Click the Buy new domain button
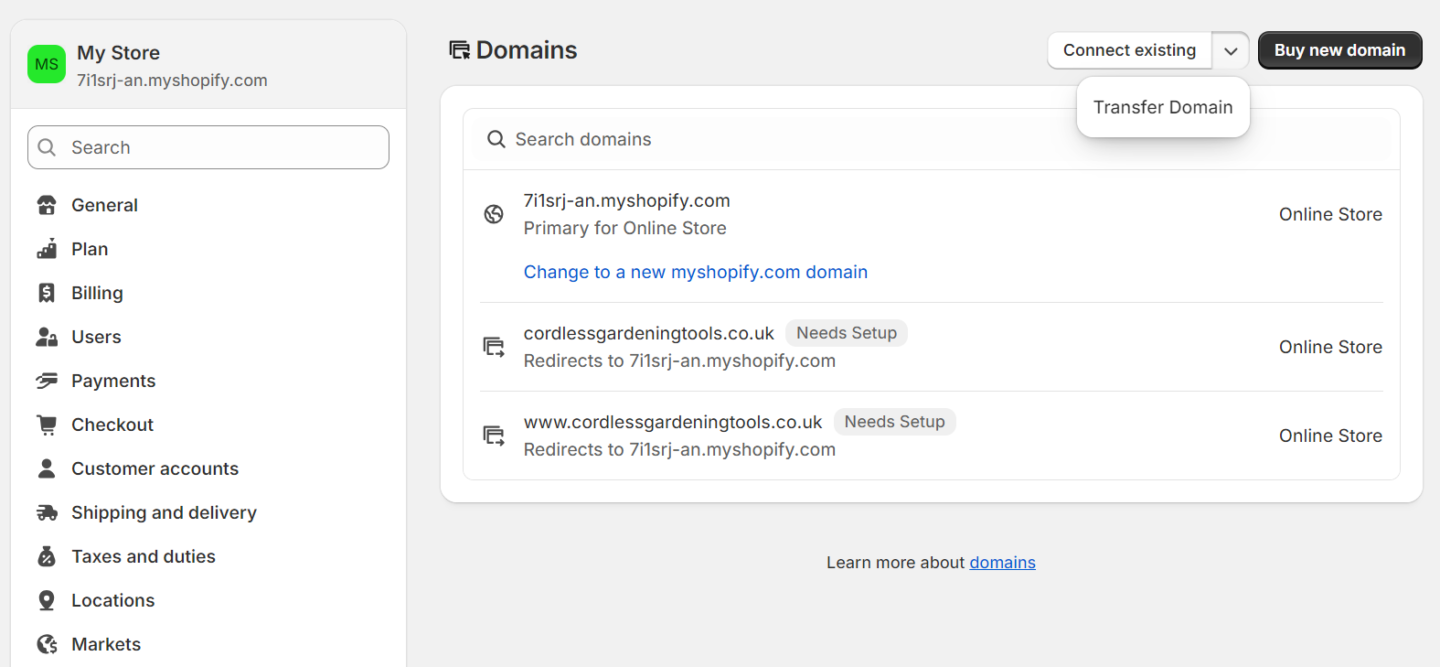1440x667 pixels. point(1340,50)
